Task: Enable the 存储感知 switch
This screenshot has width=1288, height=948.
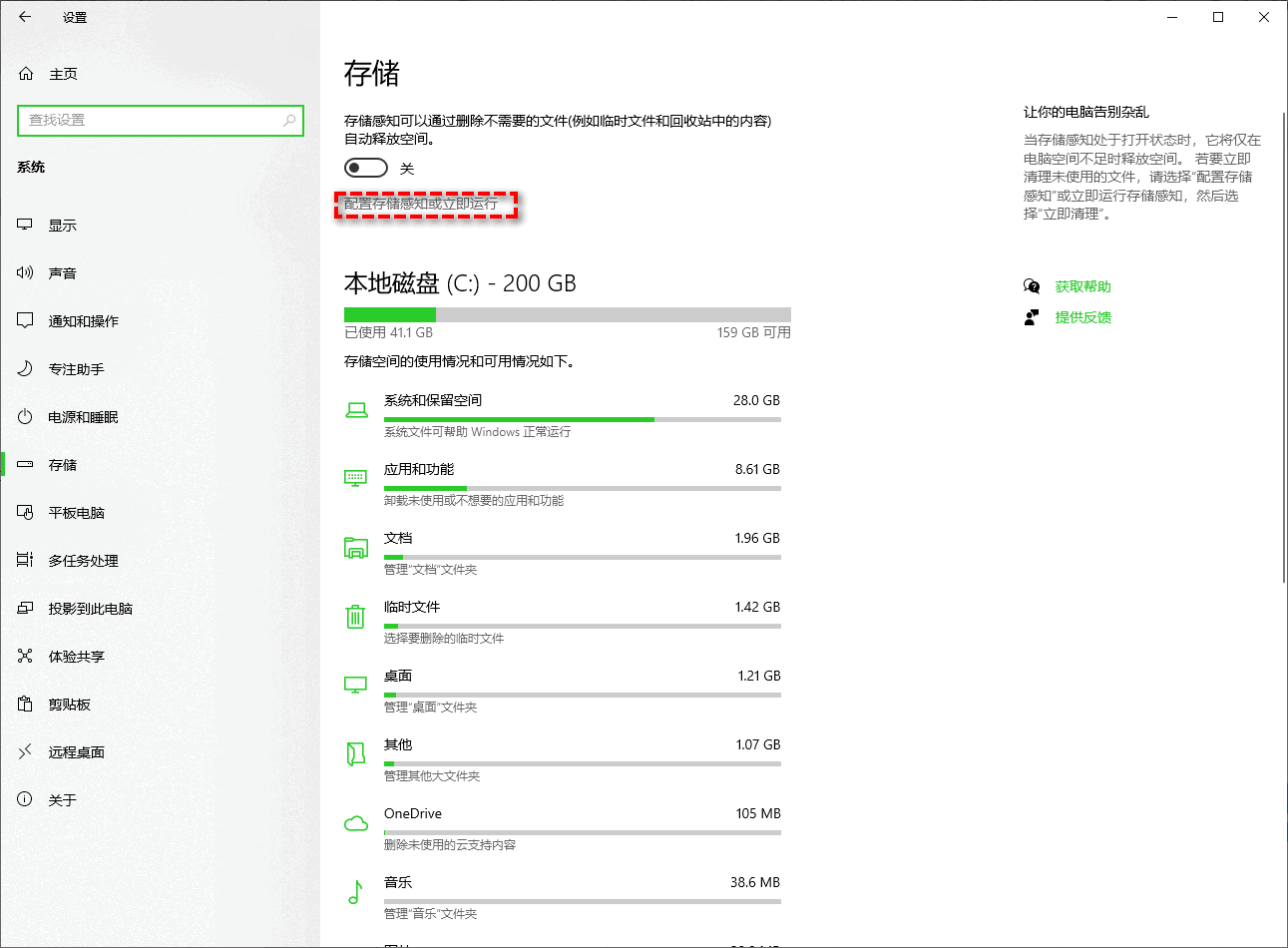Action: [365, 167]
